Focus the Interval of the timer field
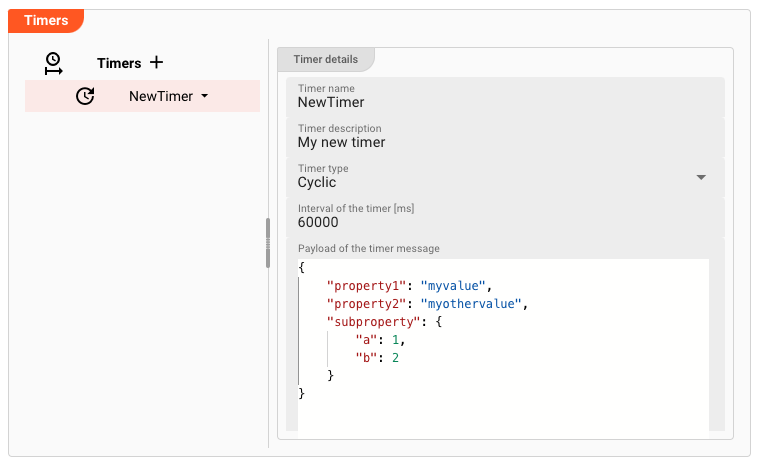Screen dimensions: 760x464 (500, 222)
